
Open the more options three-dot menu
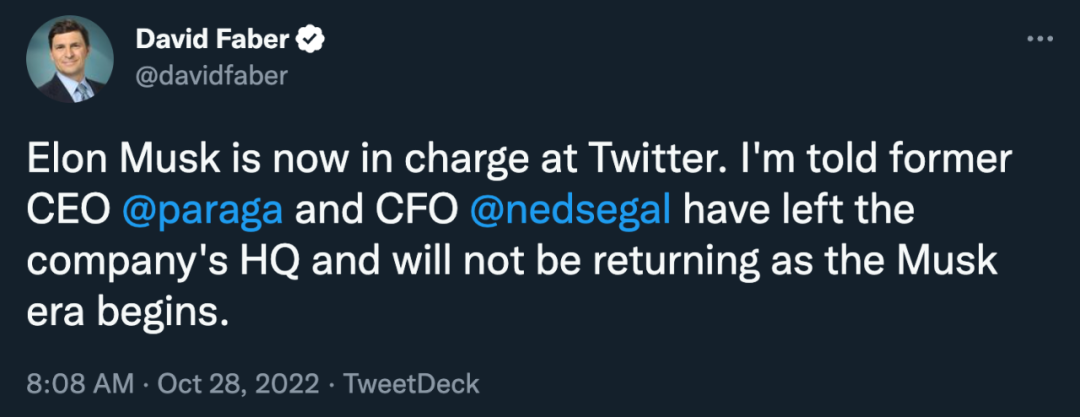(x=1041, y=39)
